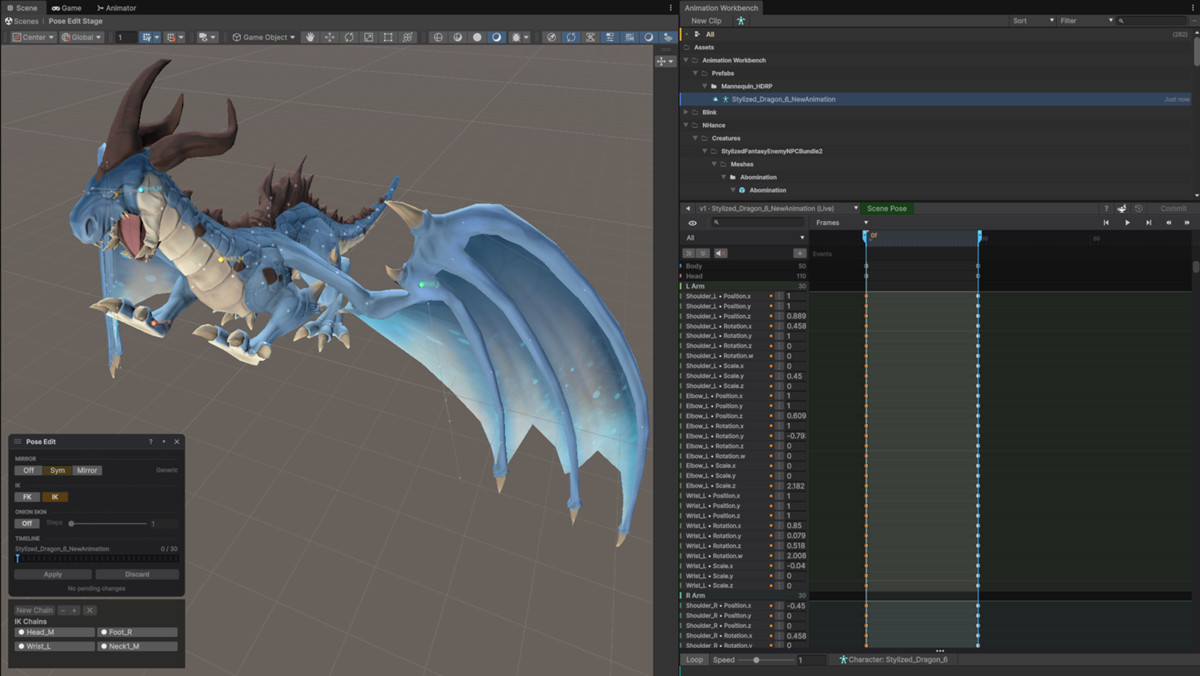Click the add plus button in curve list
The width and height of the screenshot is (1200, 676).
[x=799, y=253]
